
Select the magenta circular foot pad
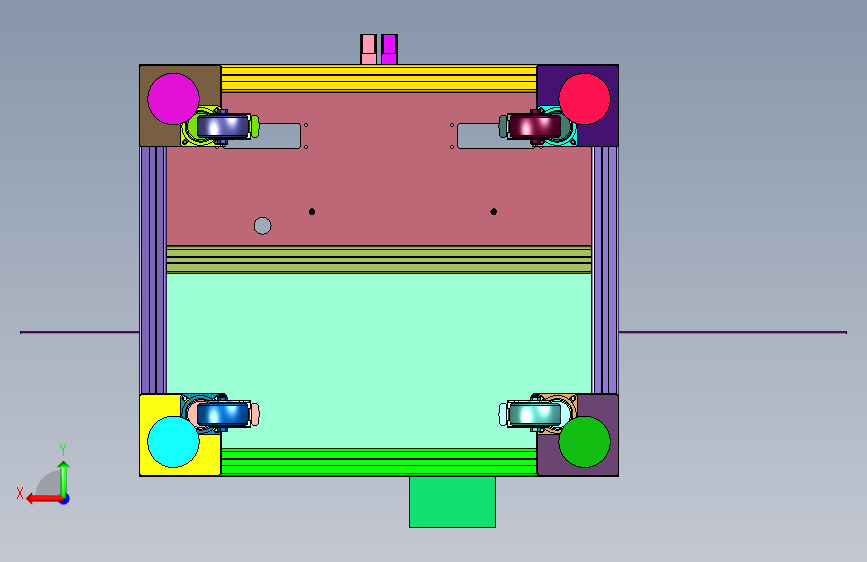[x=173, y=99]
